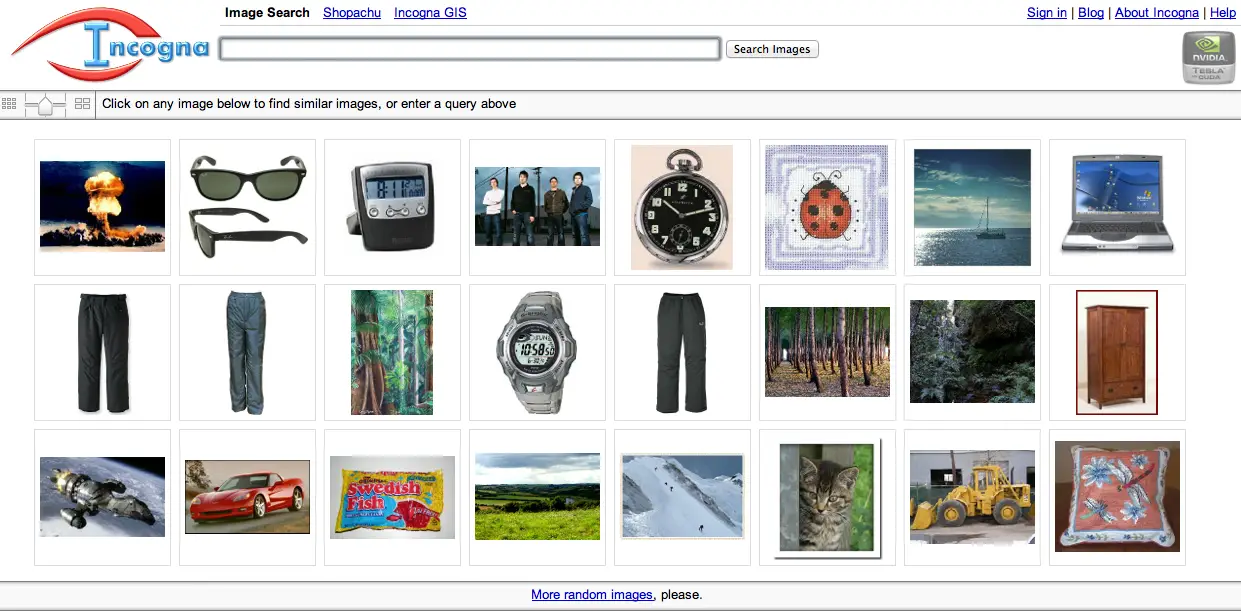Open the Blog link

(x=1091, y=13)
